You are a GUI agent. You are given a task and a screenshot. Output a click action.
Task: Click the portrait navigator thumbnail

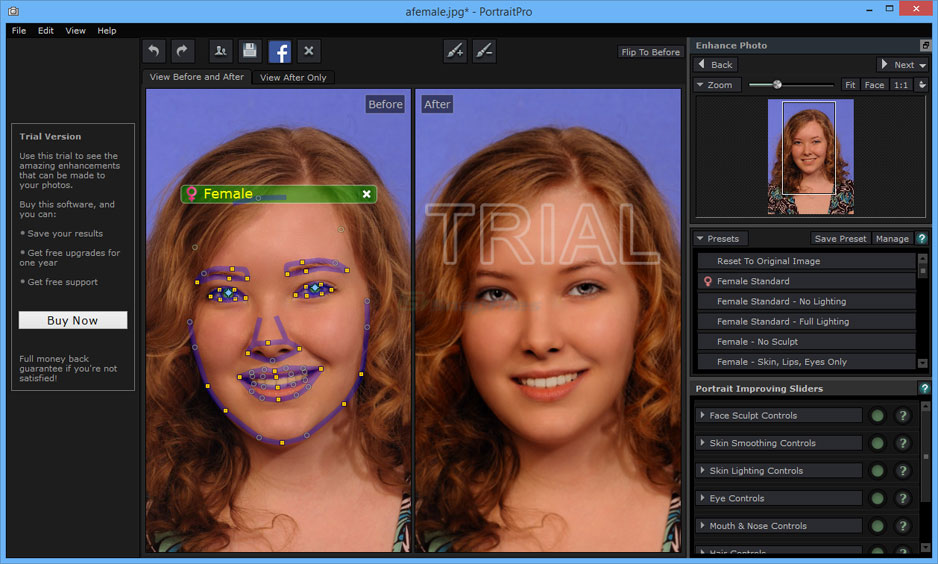811,157
